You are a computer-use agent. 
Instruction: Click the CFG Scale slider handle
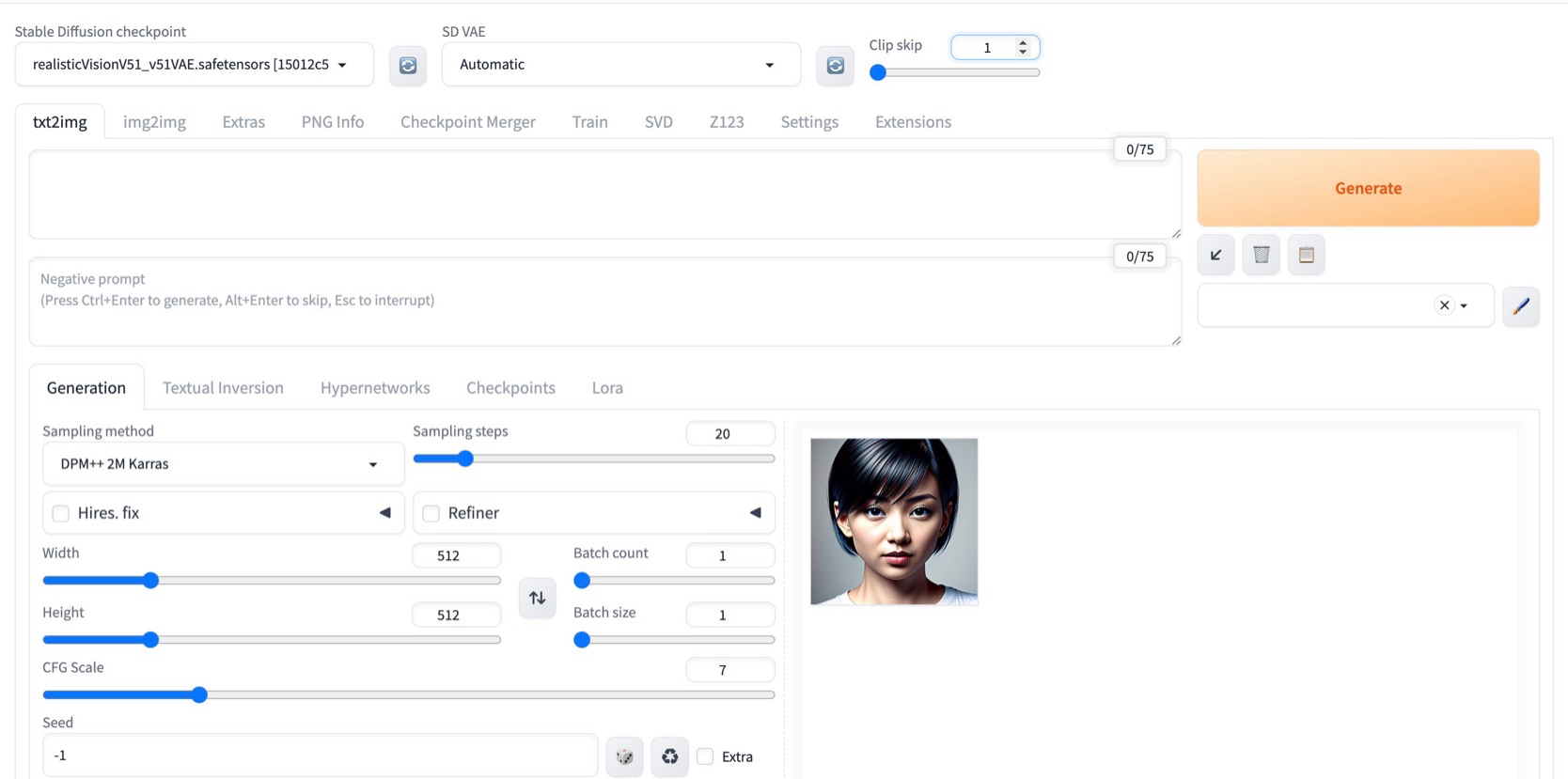(199, 695)
